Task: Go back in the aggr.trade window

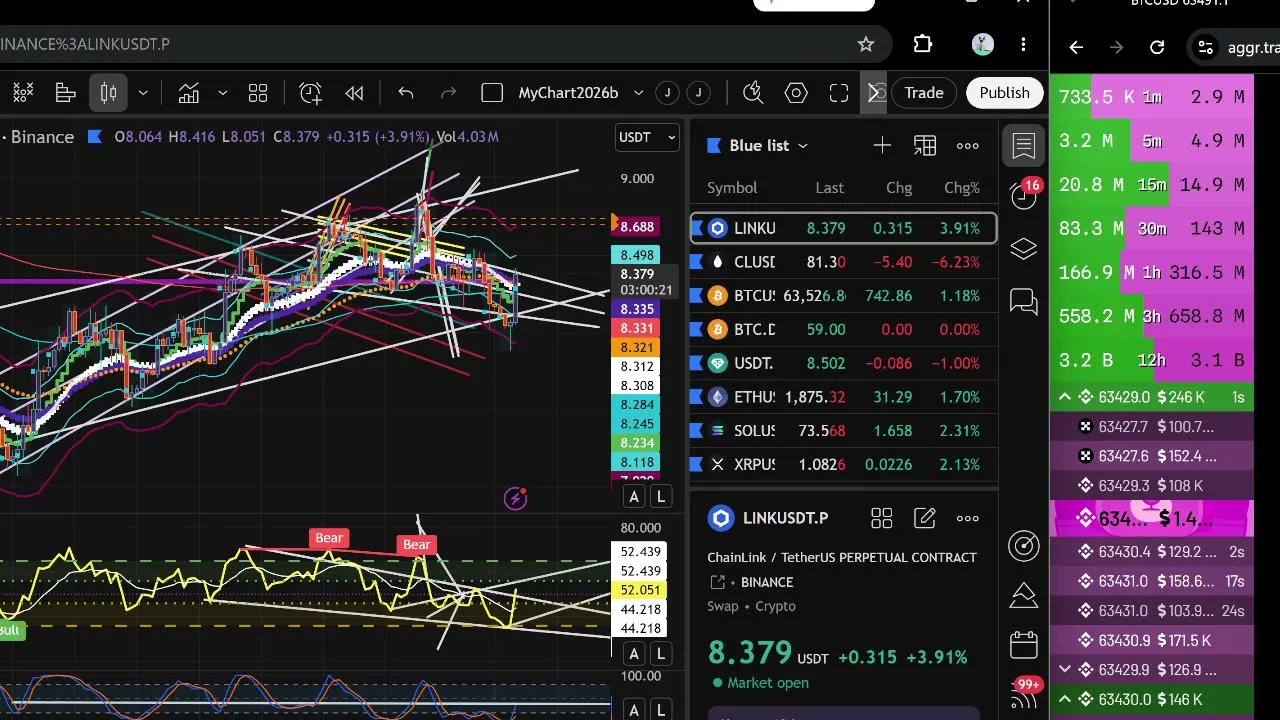Action: 1076,47
